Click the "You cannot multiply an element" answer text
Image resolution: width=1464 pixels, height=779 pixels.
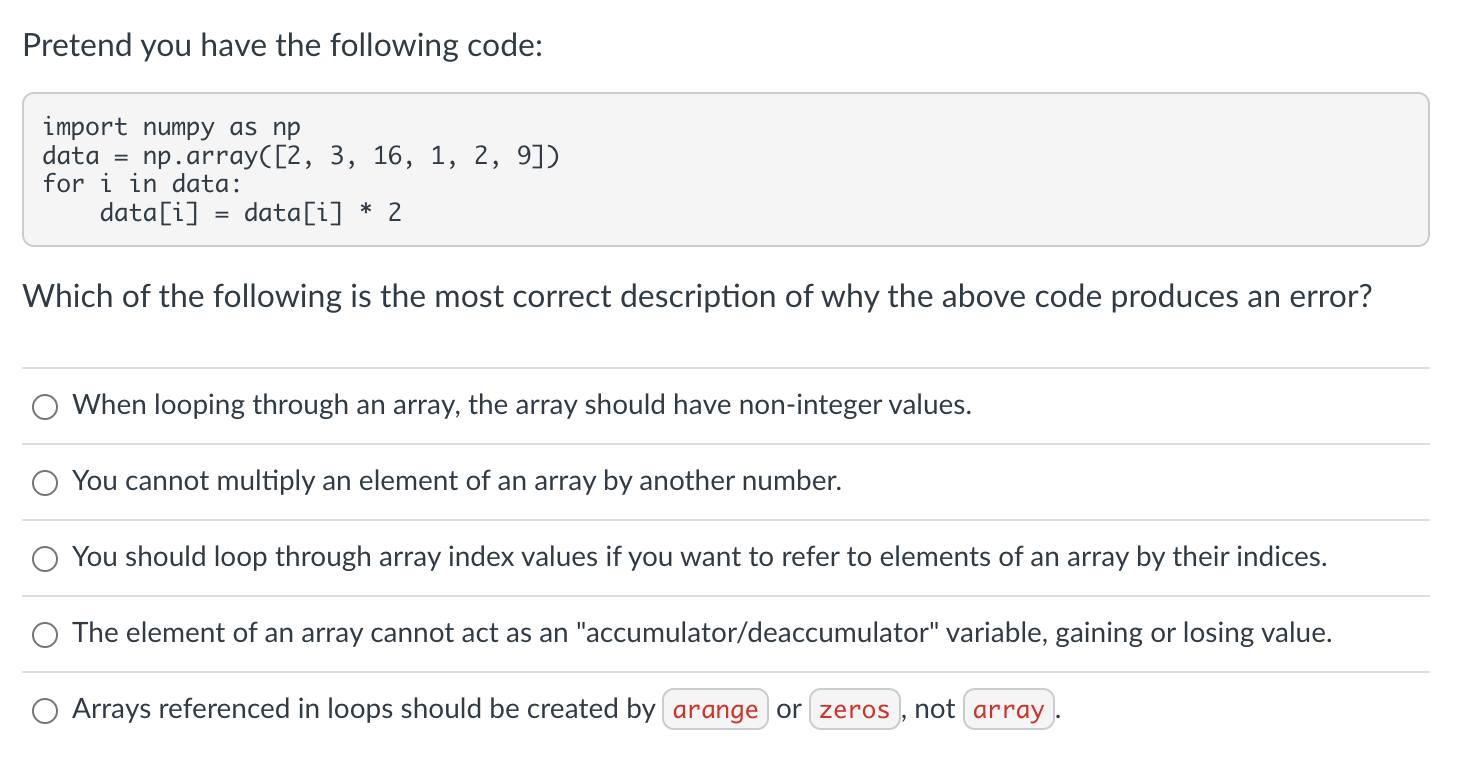click(x=457, y=481)
